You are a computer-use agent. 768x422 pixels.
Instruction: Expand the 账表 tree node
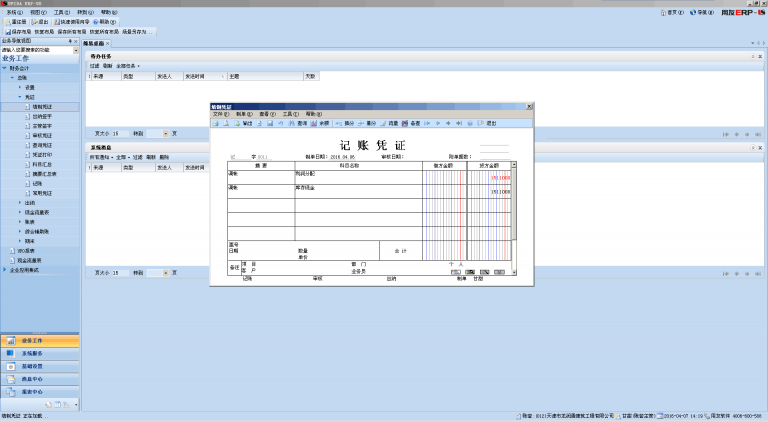click(20, 222)
